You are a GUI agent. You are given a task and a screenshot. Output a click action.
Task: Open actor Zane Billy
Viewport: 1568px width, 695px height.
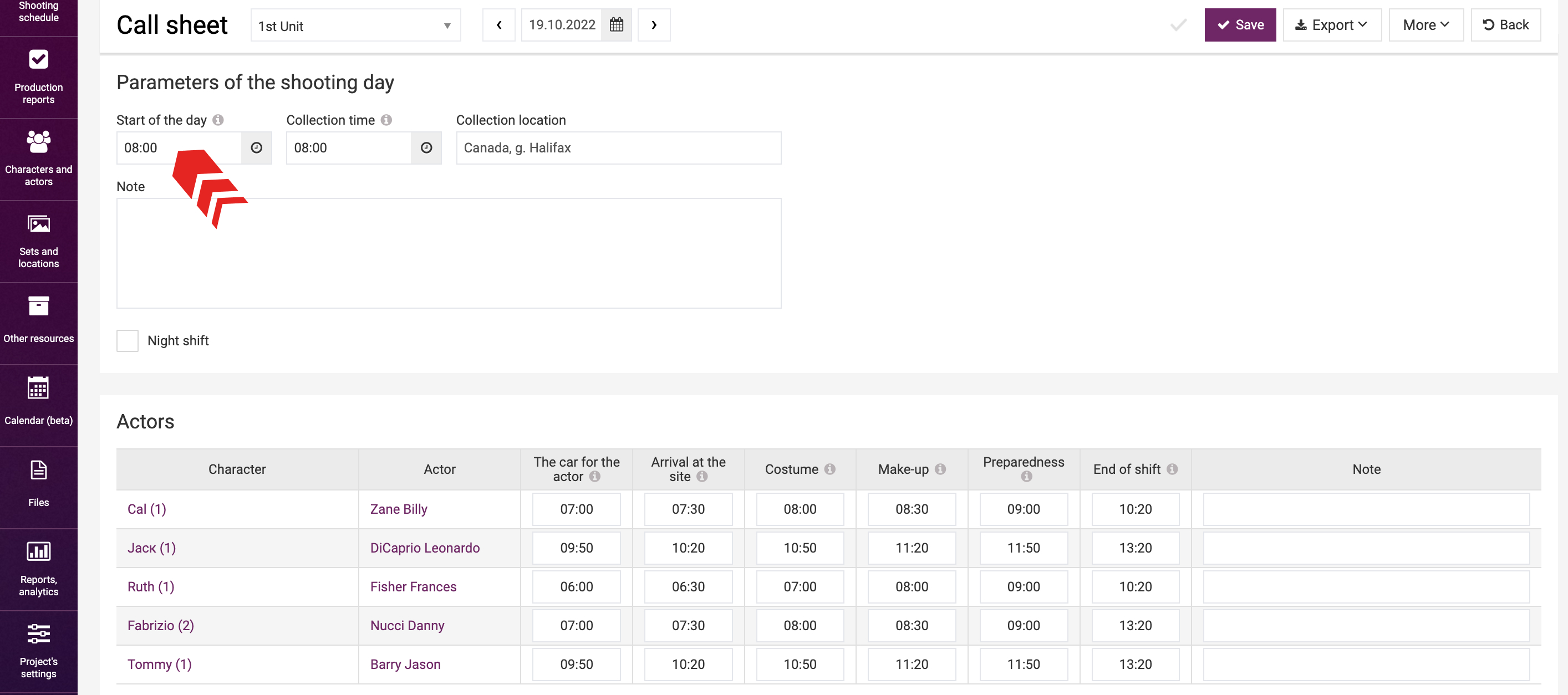coord(399,509)
